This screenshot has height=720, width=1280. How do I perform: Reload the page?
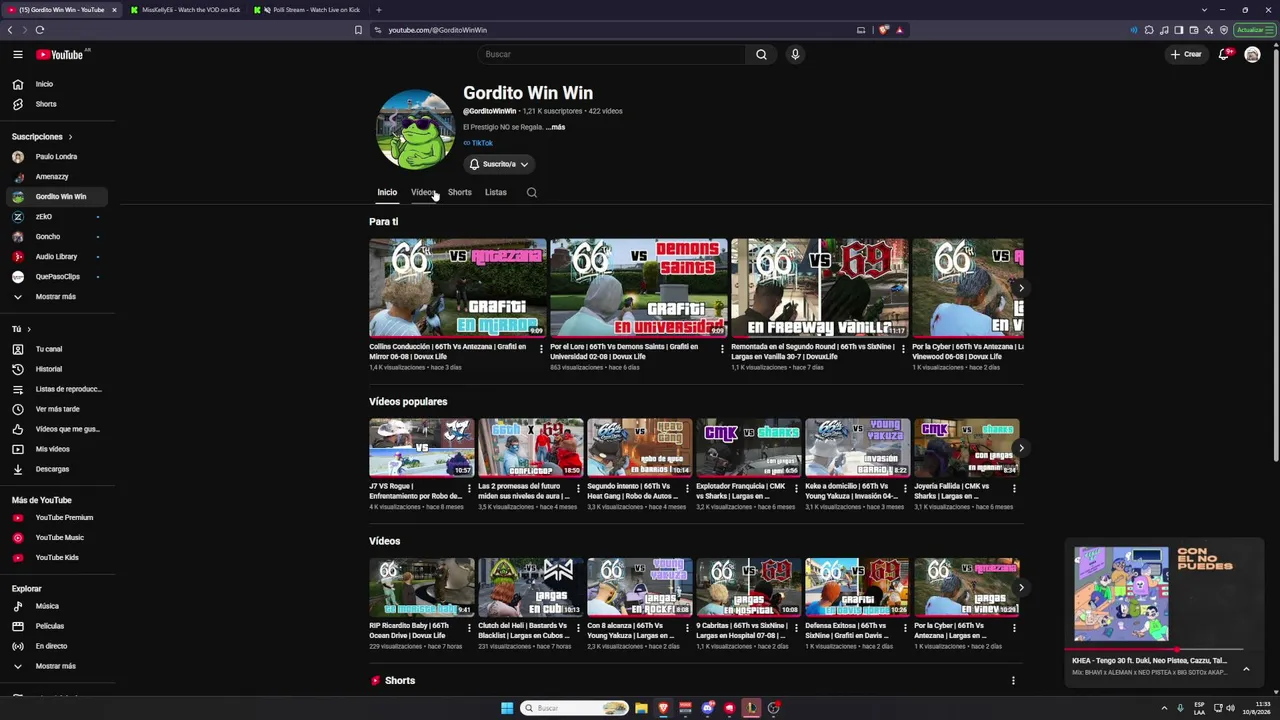click(40, 30)
